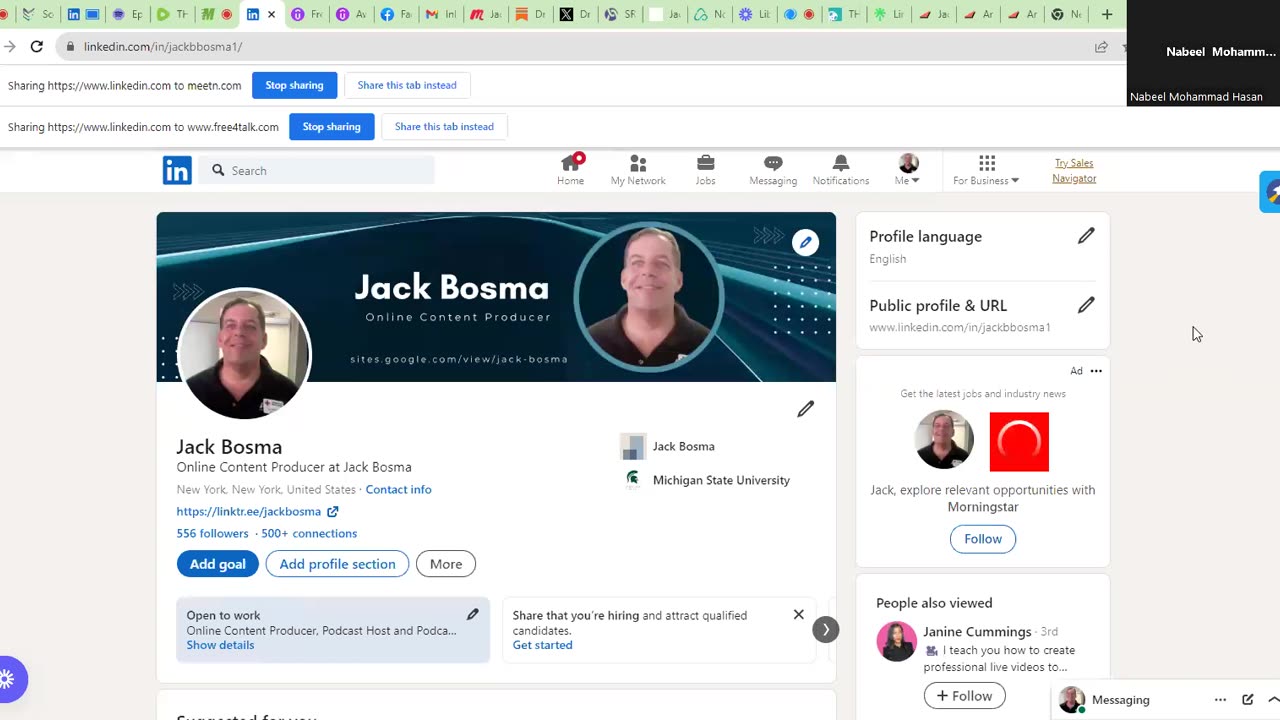The width and height of the screenshot is (1280, 720).
Task: Click the Add profile section button
Action: click(x=337, y=564)
